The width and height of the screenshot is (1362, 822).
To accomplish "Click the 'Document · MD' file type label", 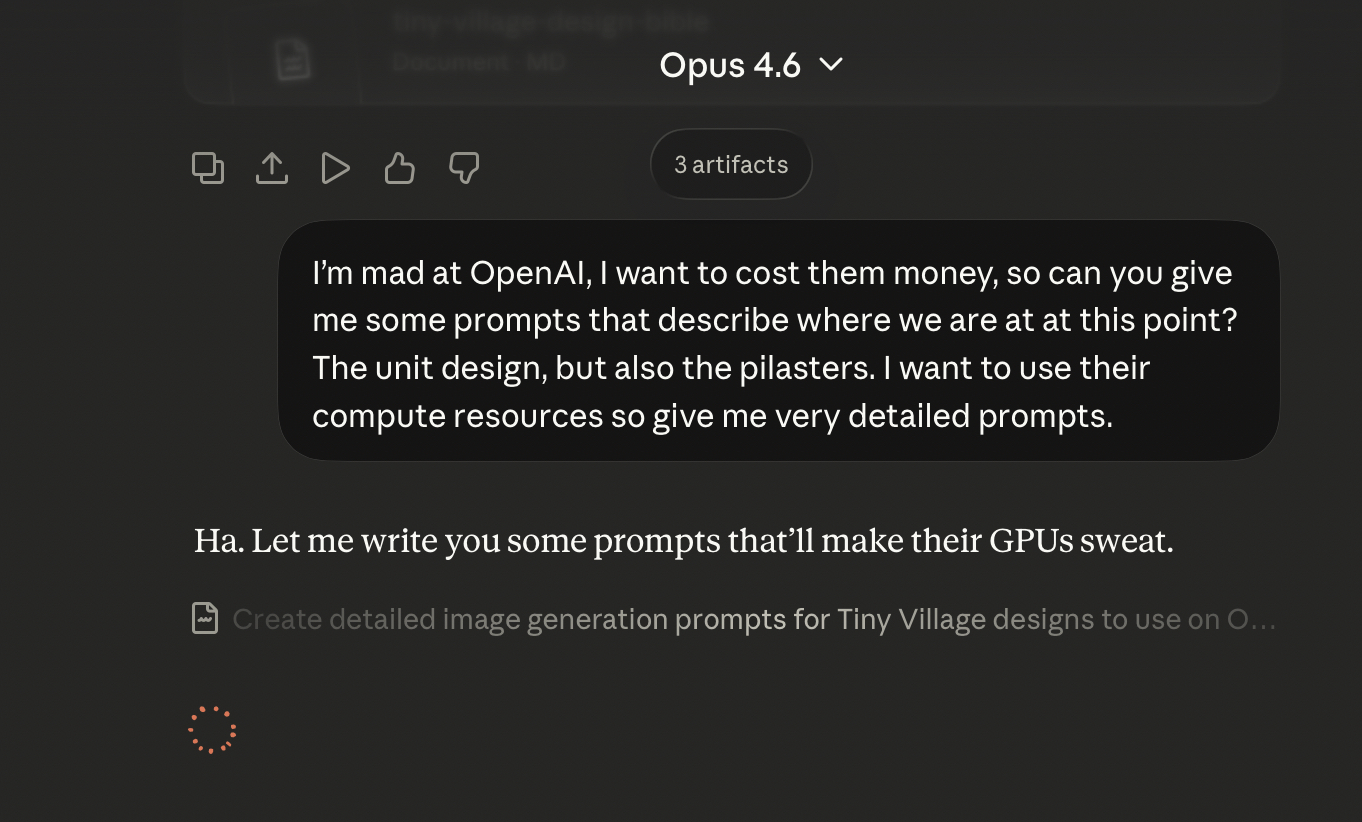I will [x=479, y=62].
